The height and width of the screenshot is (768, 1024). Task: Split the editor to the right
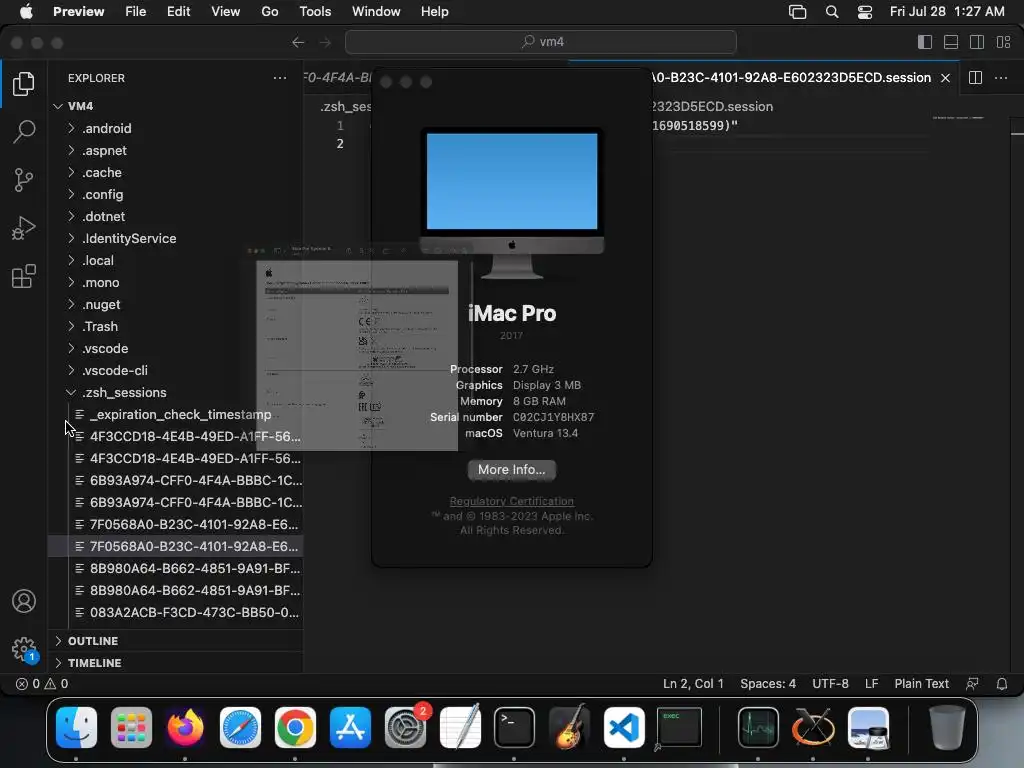coord(975,78)
